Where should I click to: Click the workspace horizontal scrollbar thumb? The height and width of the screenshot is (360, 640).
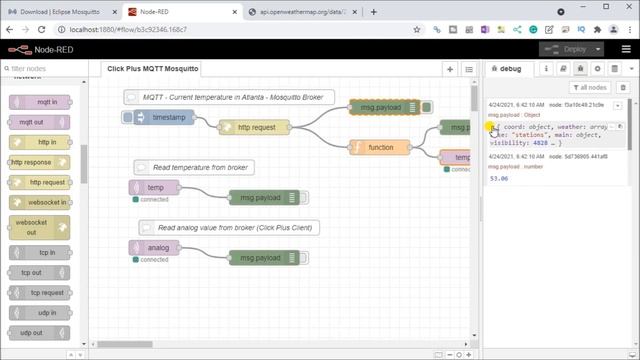pos(125,344)
